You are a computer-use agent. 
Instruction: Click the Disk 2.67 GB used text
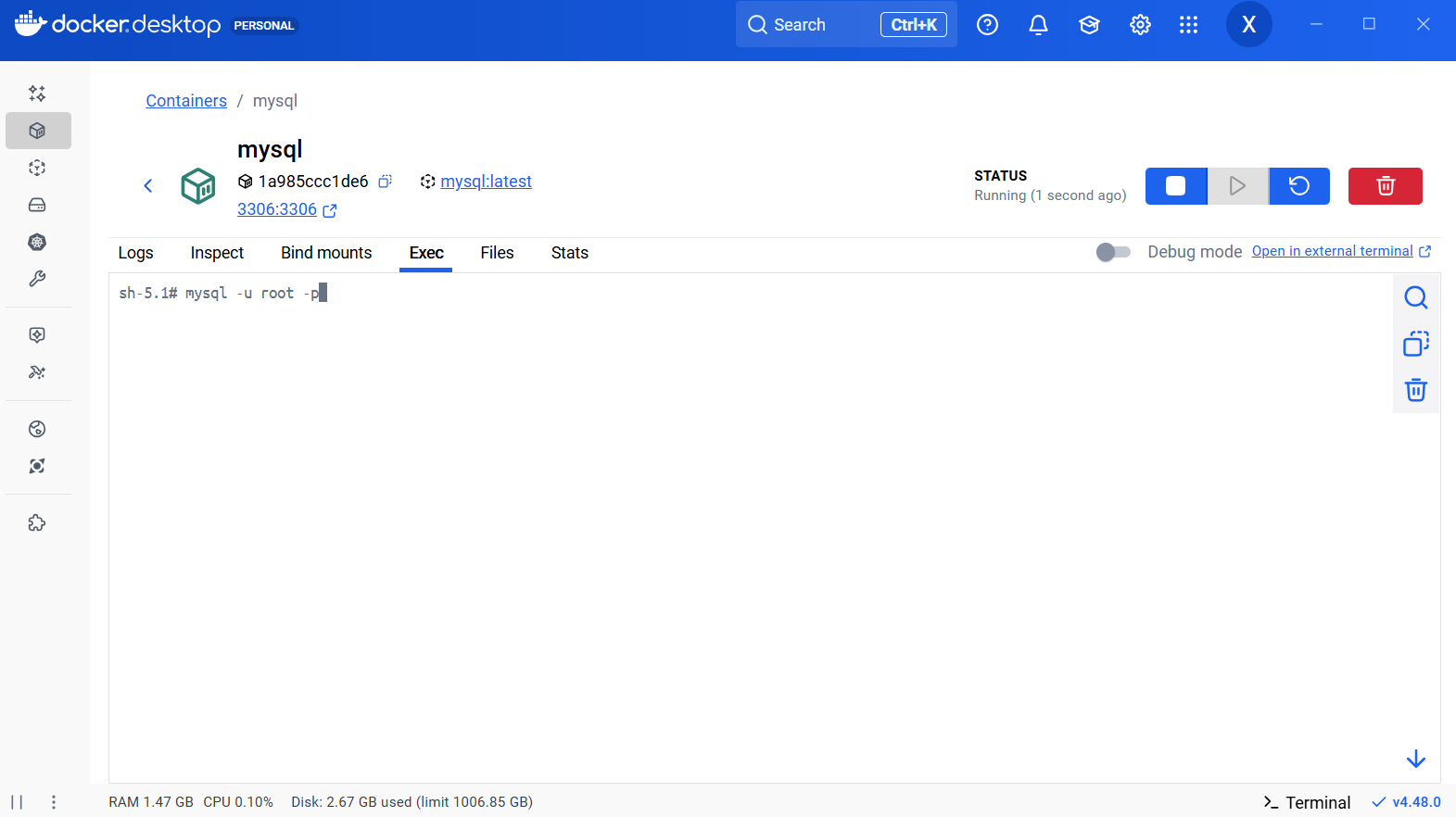point(411,802)
